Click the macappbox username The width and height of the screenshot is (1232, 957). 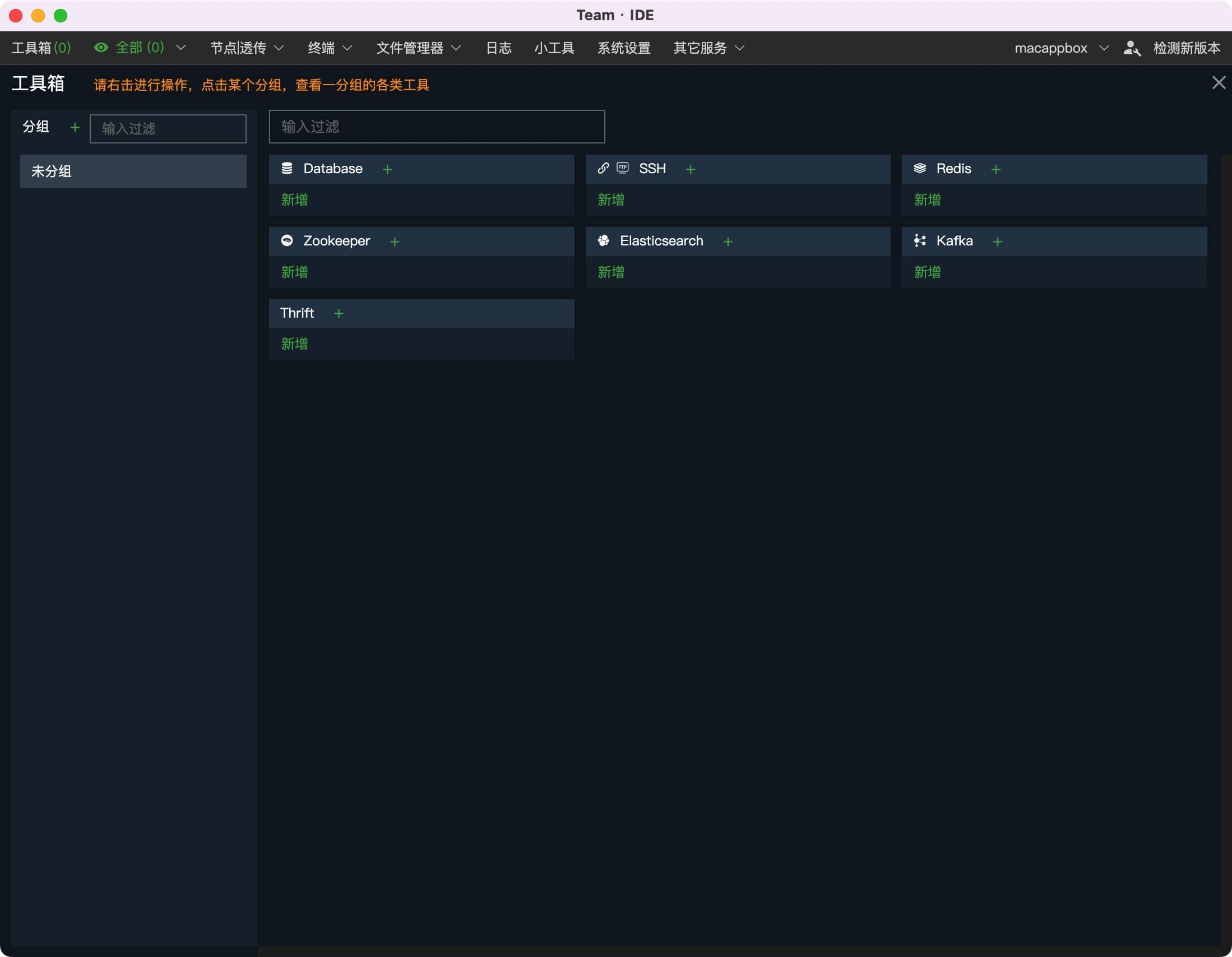coord(1051,48)
